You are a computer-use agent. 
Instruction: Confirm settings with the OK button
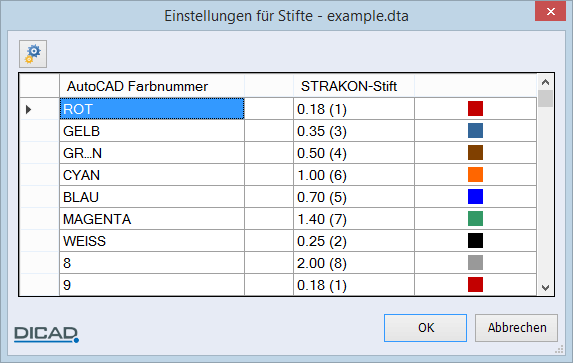coord(425,328)
